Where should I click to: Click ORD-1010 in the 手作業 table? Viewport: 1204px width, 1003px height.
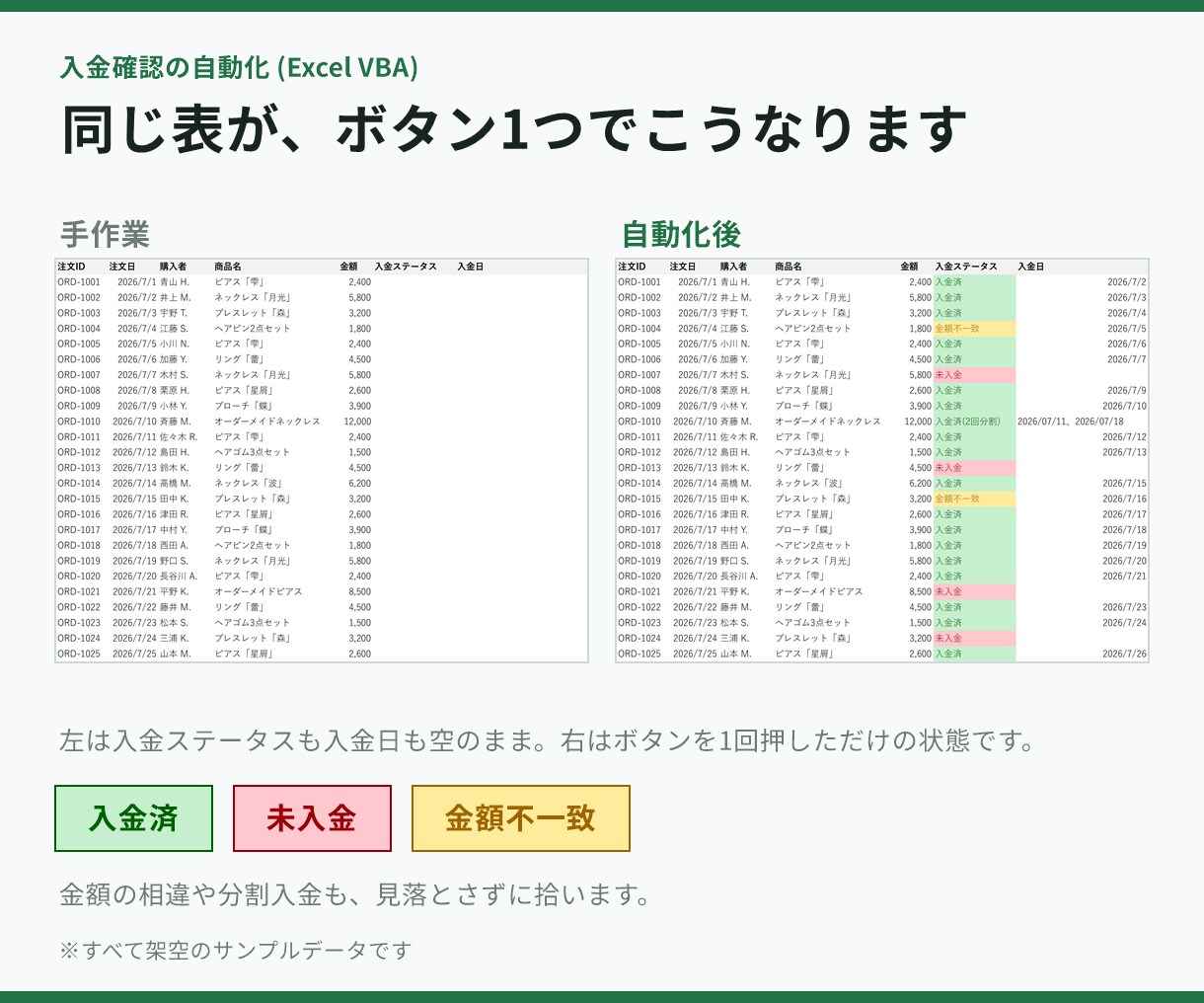tap(79, 422)
